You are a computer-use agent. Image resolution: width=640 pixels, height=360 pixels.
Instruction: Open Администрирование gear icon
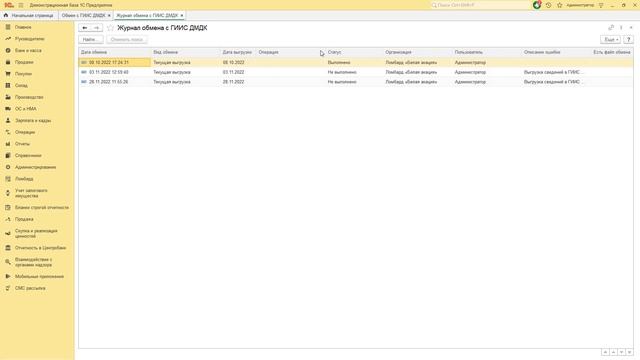point(8,167)
